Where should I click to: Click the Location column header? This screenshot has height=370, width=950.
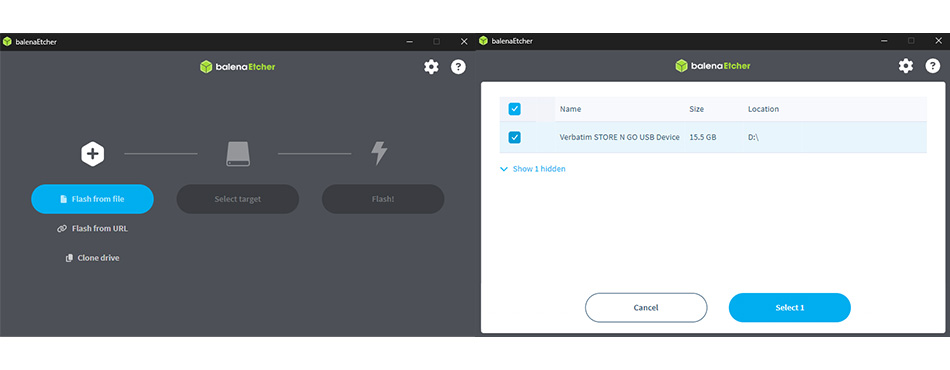[763, 109]
